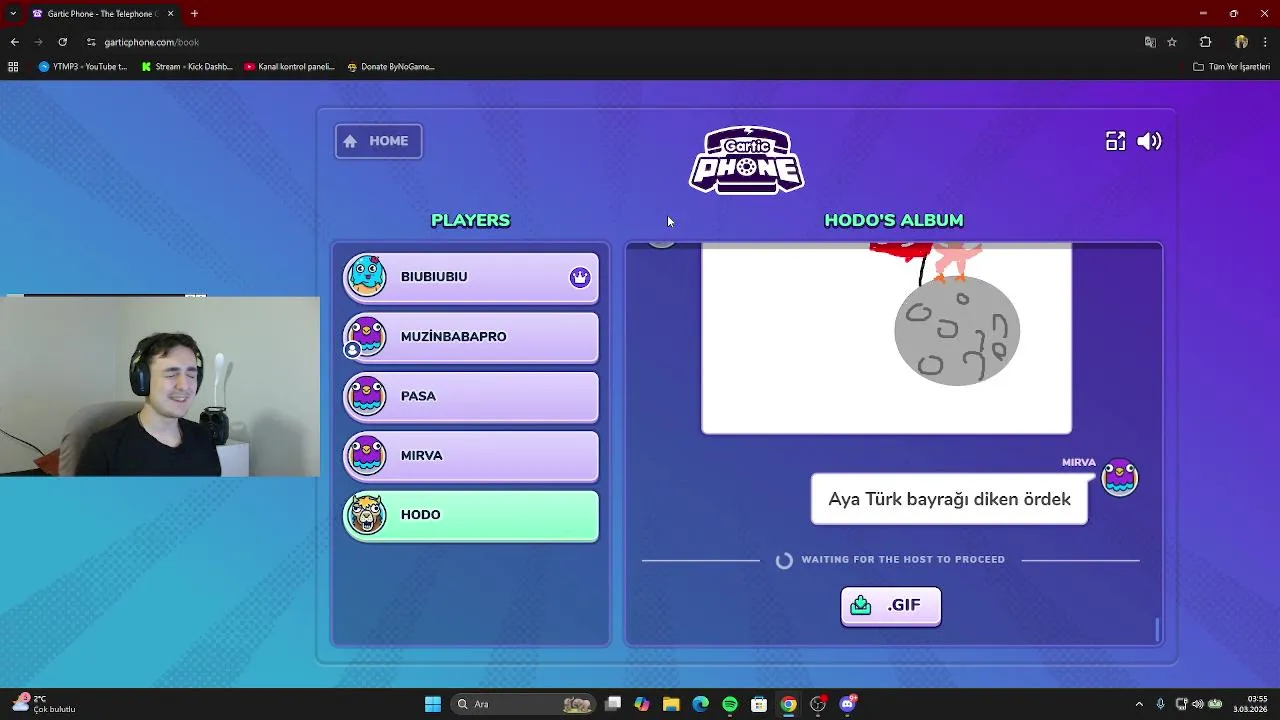Open OBS Studio from taskbar

818,704
